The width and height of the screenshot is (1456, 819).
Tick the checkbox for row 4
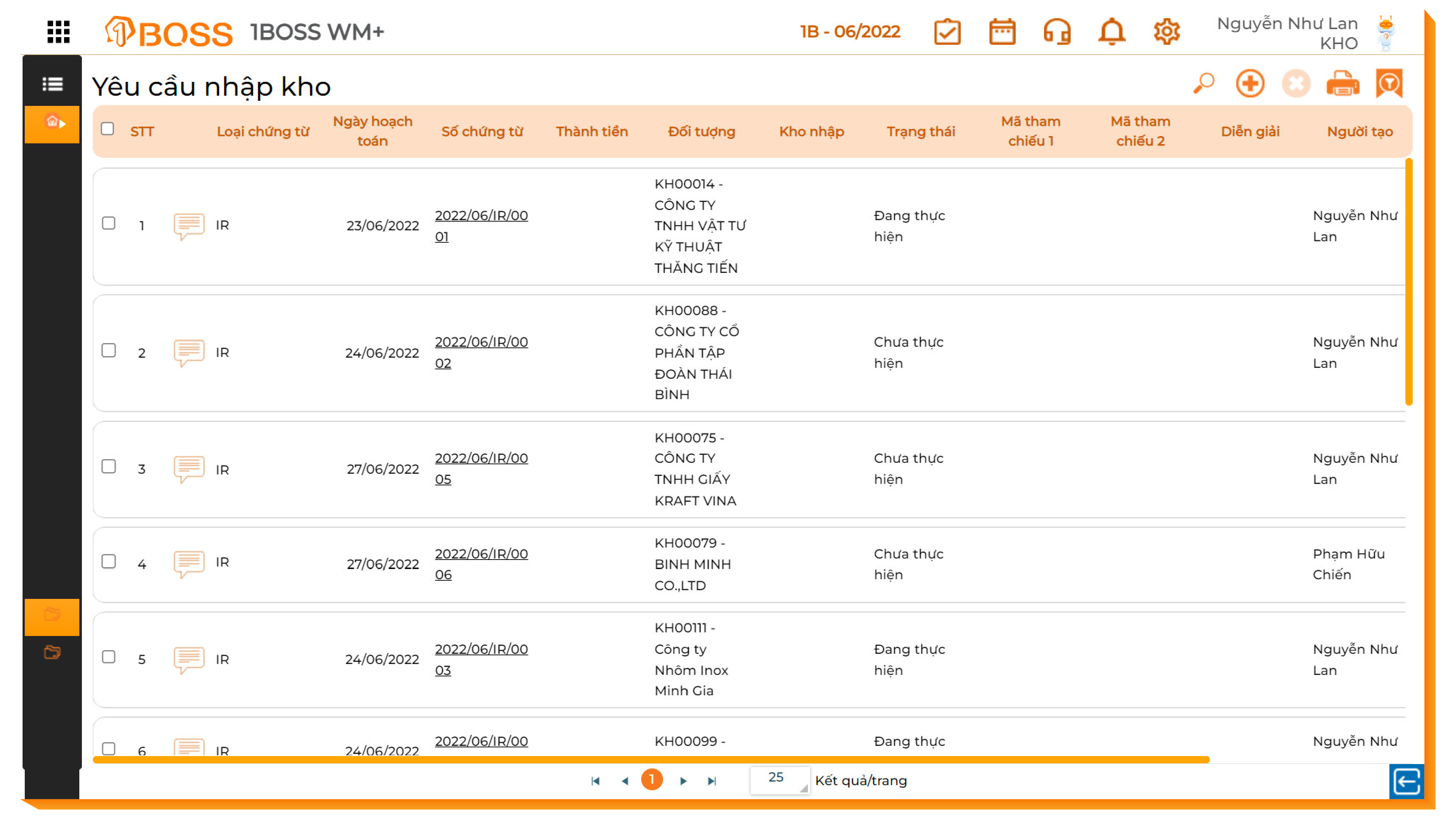click(108, 561)
